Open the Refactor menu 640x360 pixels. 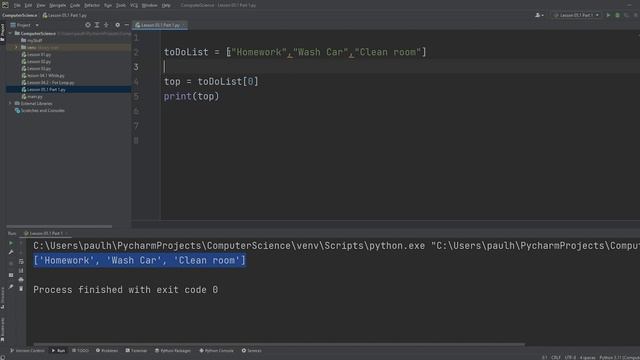click(x=92, y=5)
